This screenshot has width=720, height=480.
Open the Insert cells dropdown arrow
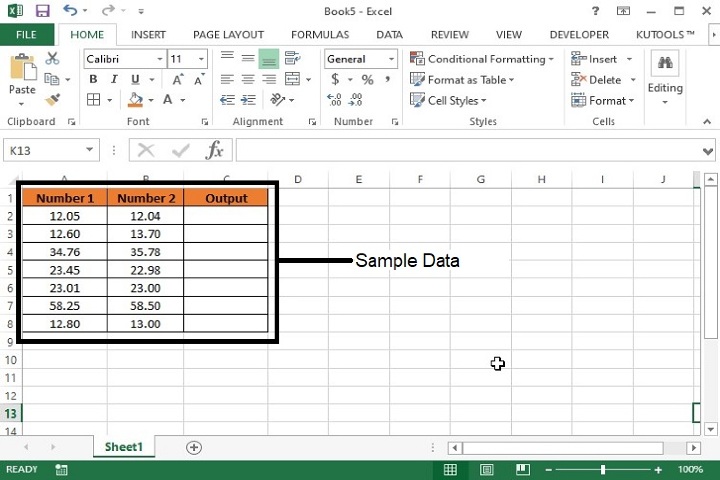pyautogui.click(x=630, y=59)
